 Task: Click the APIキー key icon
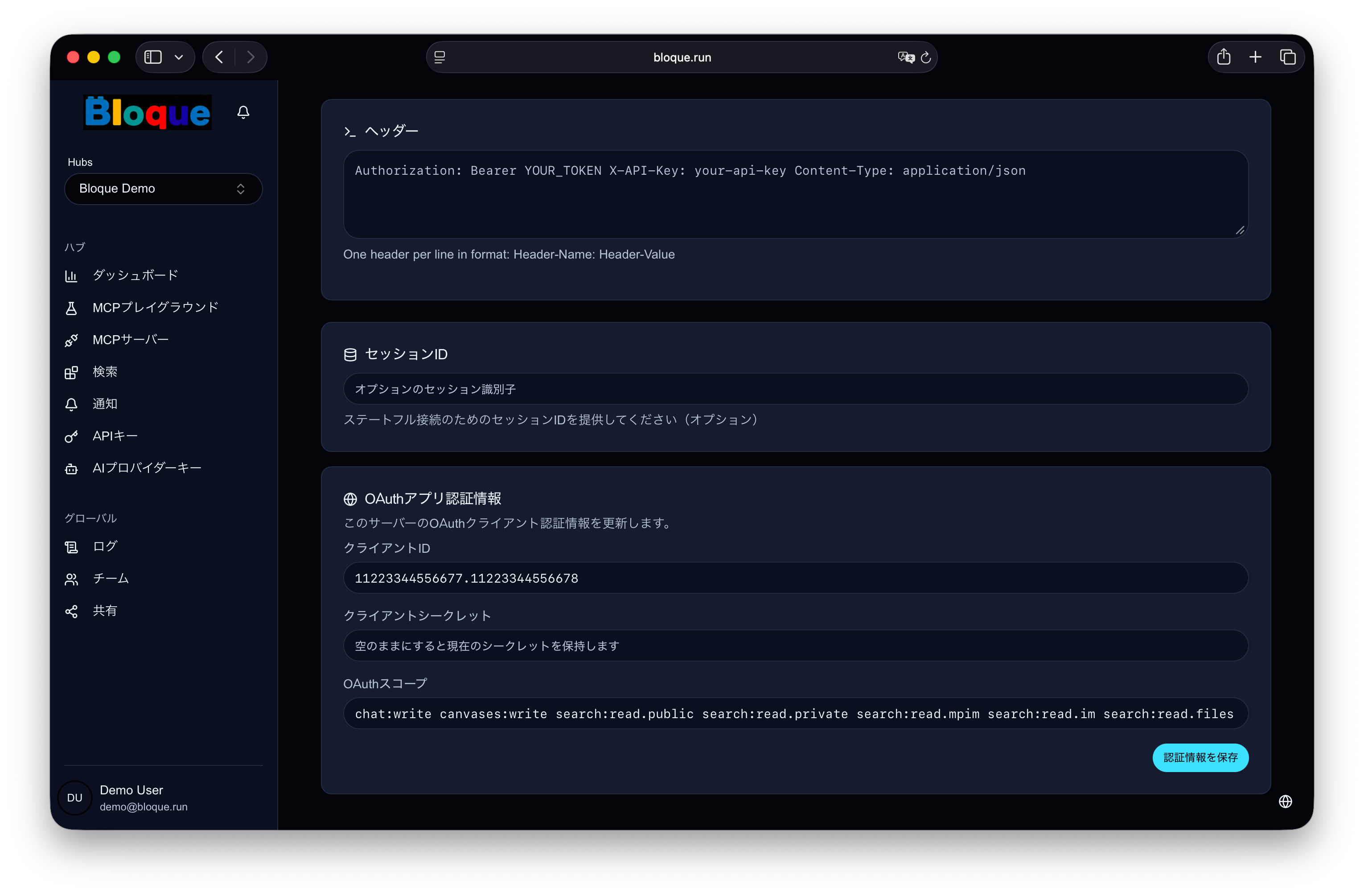pyautogui.click(x=71, y=436)
